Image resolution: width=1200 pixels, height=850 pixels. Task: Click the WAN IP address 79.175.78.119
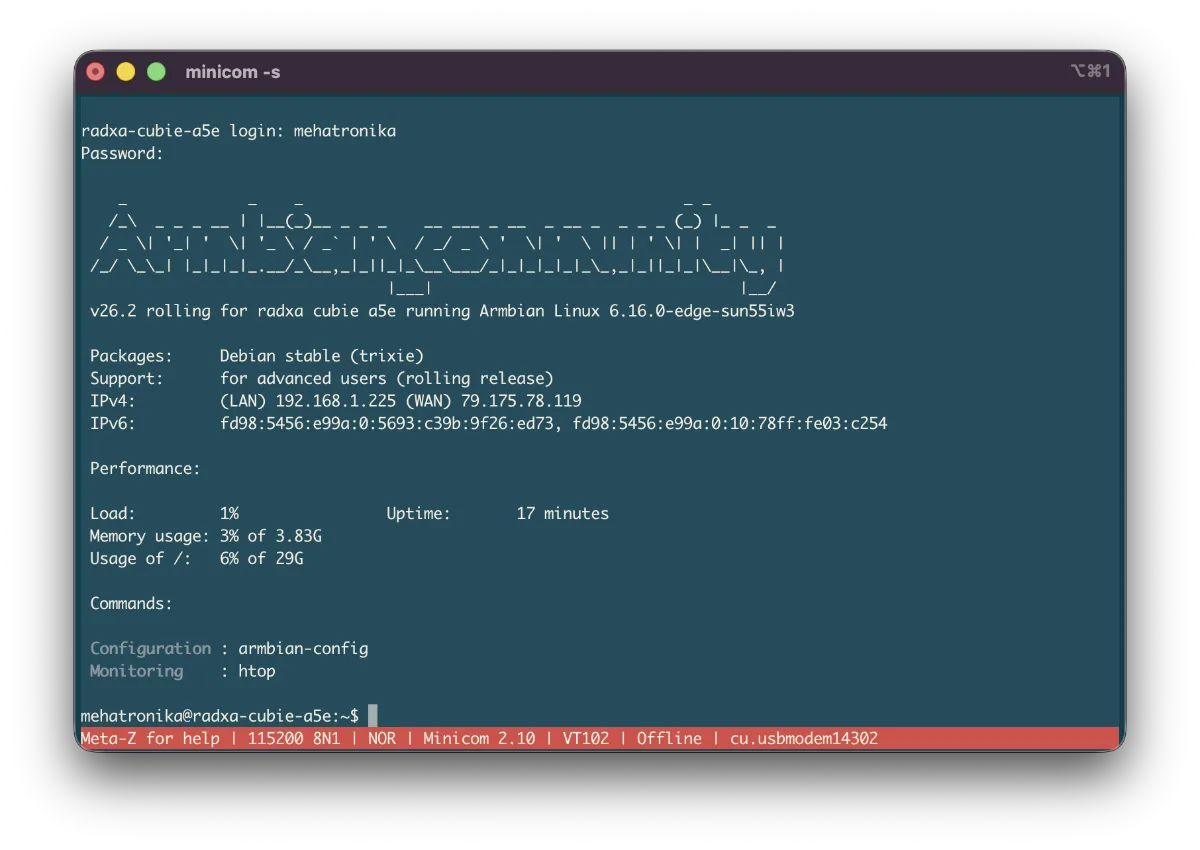pyautogui.click(x=521, y=401)
